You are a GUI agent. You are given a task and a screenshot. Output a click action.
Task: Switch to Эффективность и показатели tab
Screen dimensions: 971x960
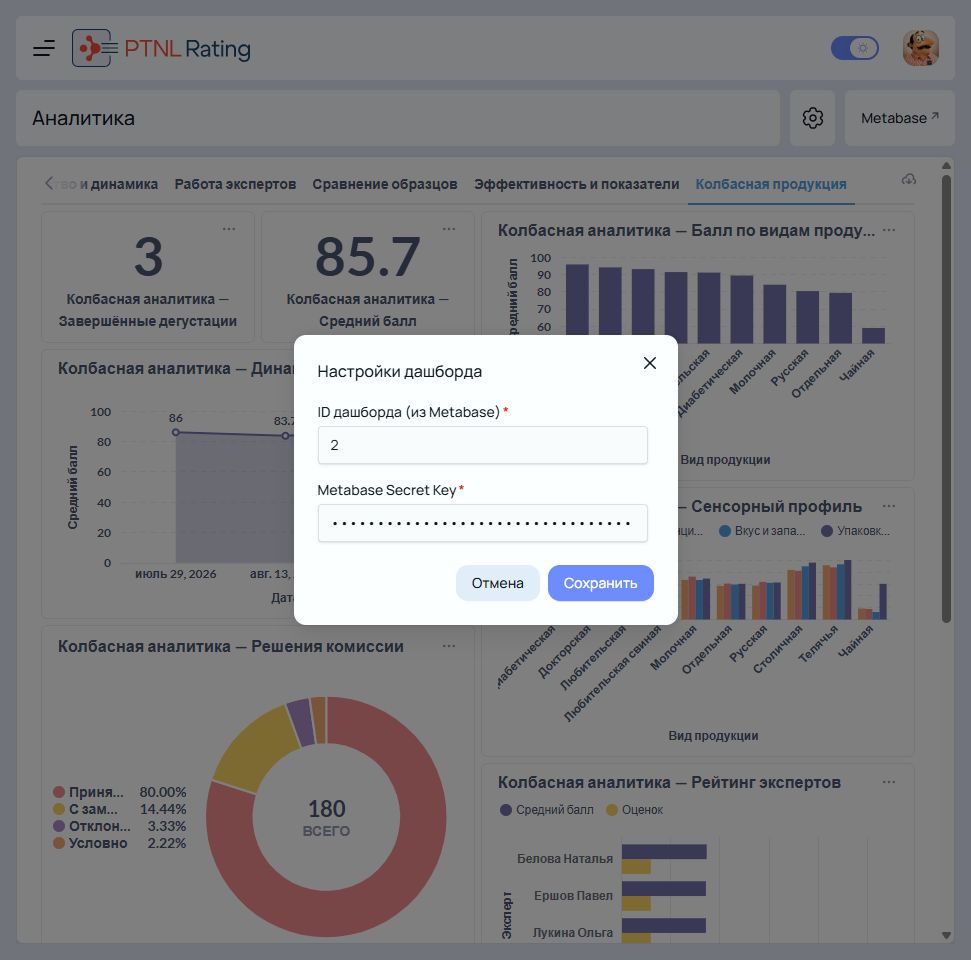coord(577,184)
